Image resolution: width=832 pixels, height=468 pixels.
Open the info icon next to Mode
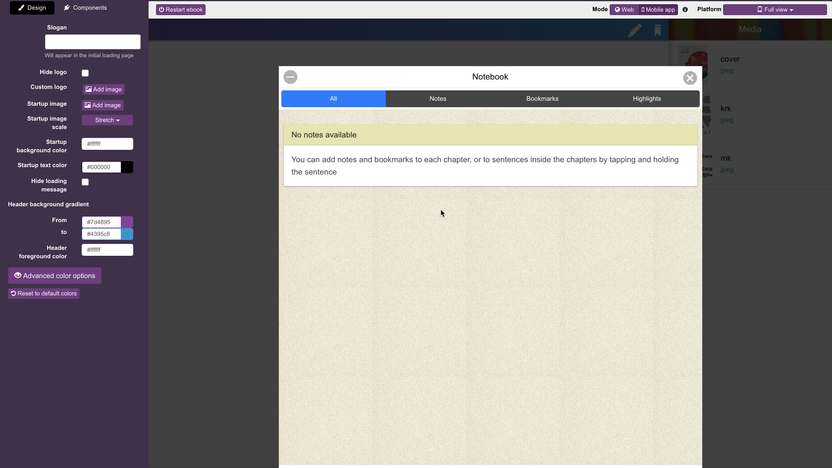685,10
